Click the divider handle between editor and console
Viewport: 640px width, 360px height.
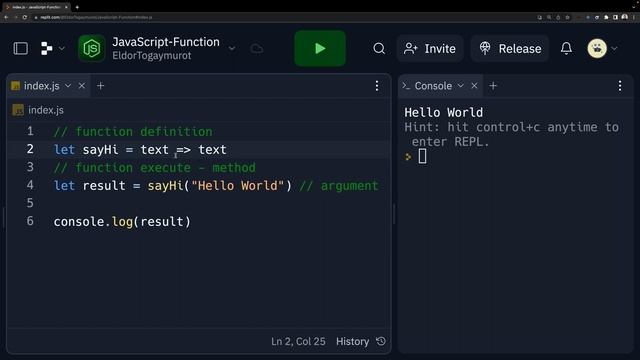[394, 214]
